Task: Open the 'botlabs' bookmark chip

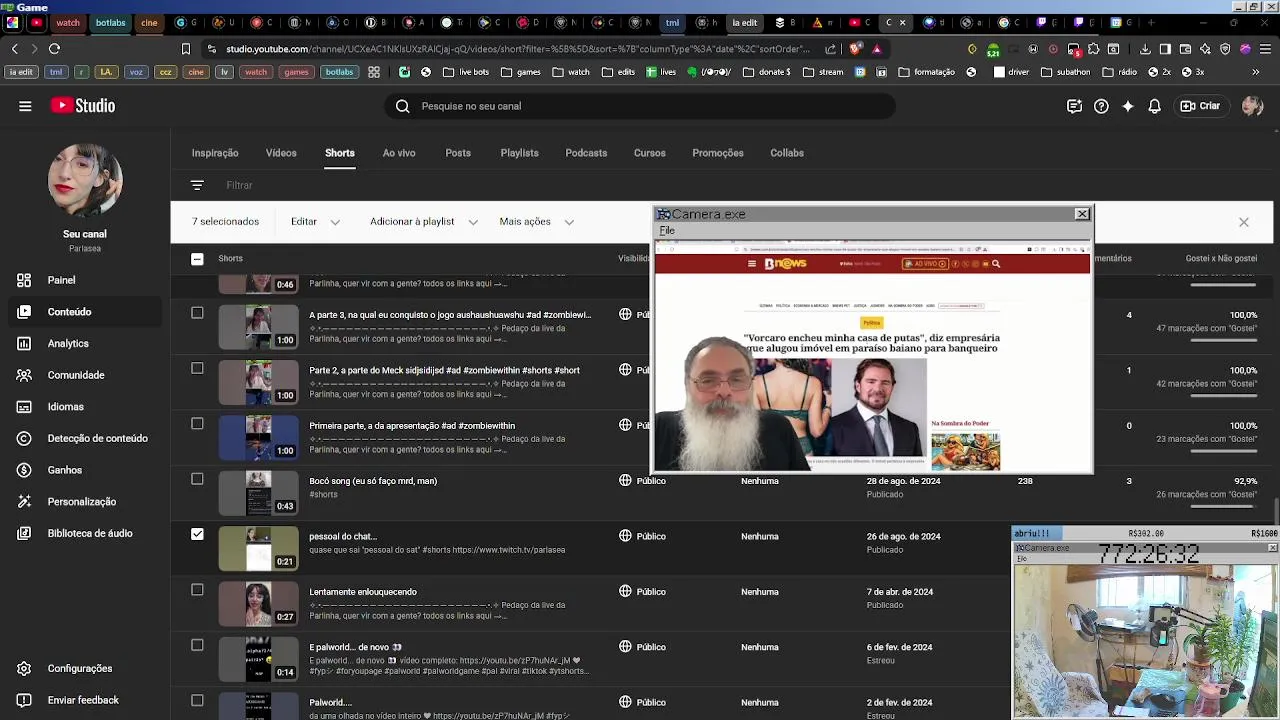Action: tap(339, 72)
